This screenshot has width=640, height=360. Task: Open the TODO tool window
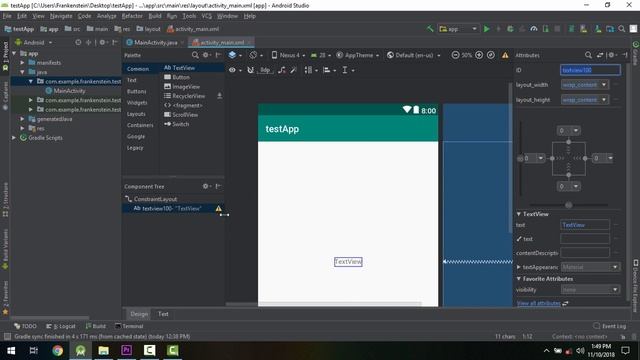click(x=25, y=326)
